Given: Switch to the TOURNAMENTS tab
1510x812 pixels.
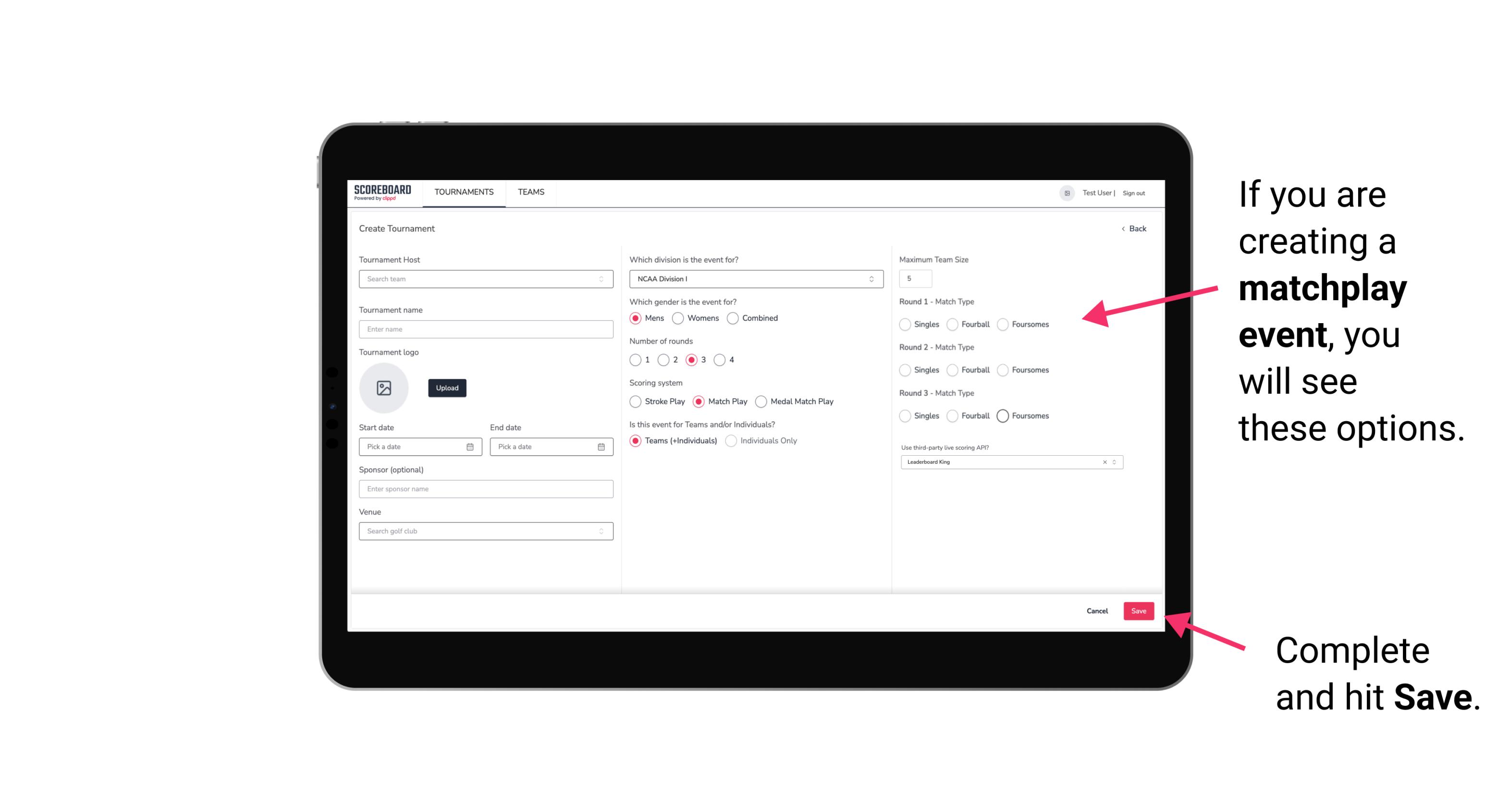Looking at the screenshot, I should pos(463,192).
